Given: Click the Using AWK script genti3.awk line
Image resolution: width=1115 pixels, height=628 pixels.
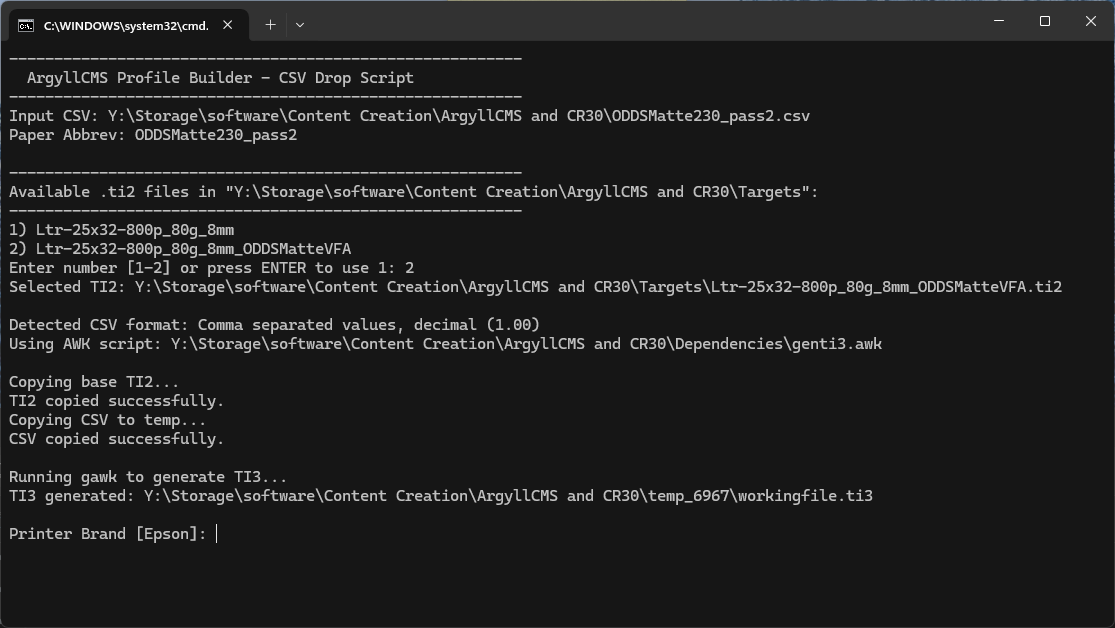Looking at the screenshot, I should 445,344.
